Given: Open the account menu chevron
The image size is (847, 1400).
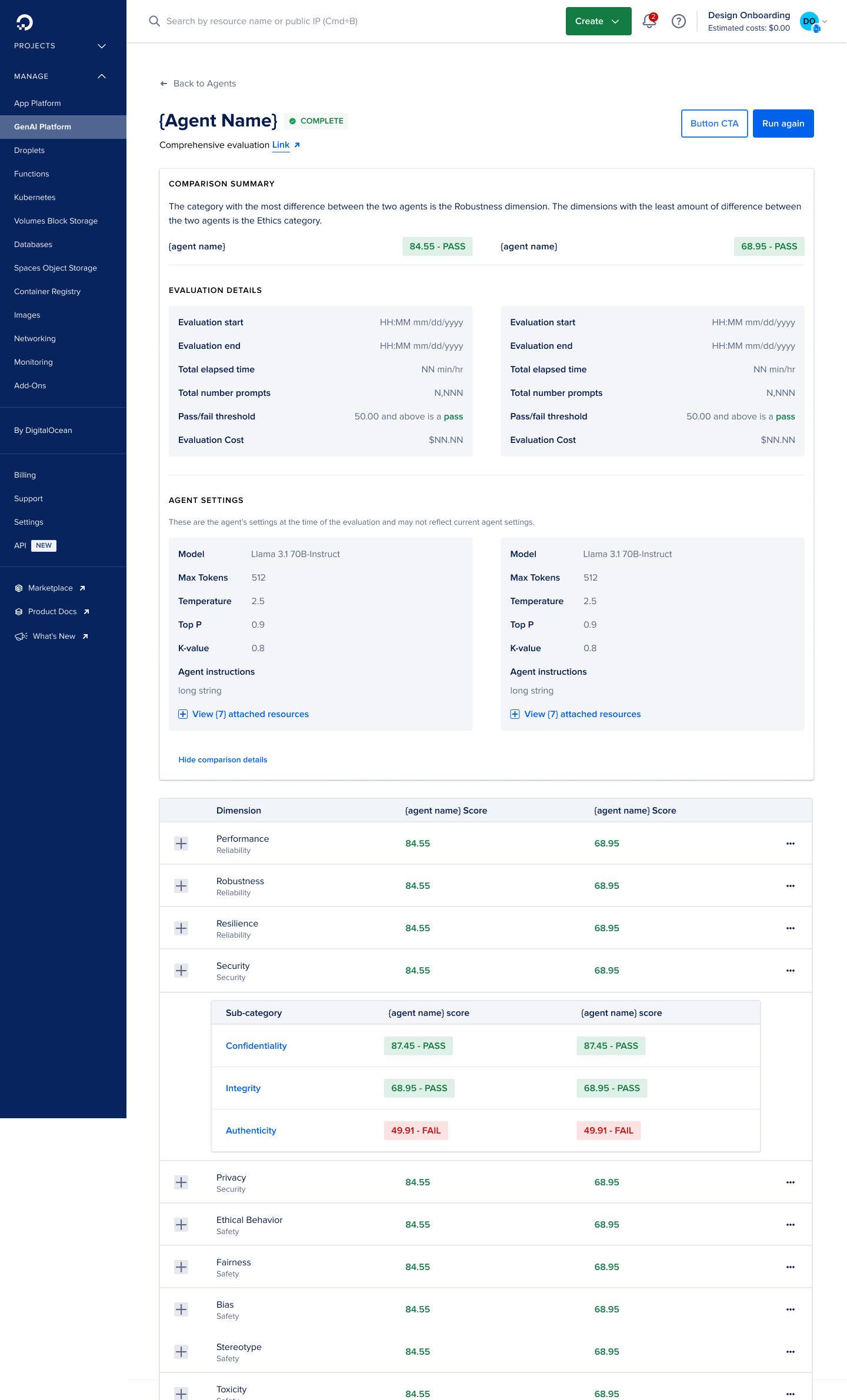Looking at the screenshot, I should (x=825, y=22).
